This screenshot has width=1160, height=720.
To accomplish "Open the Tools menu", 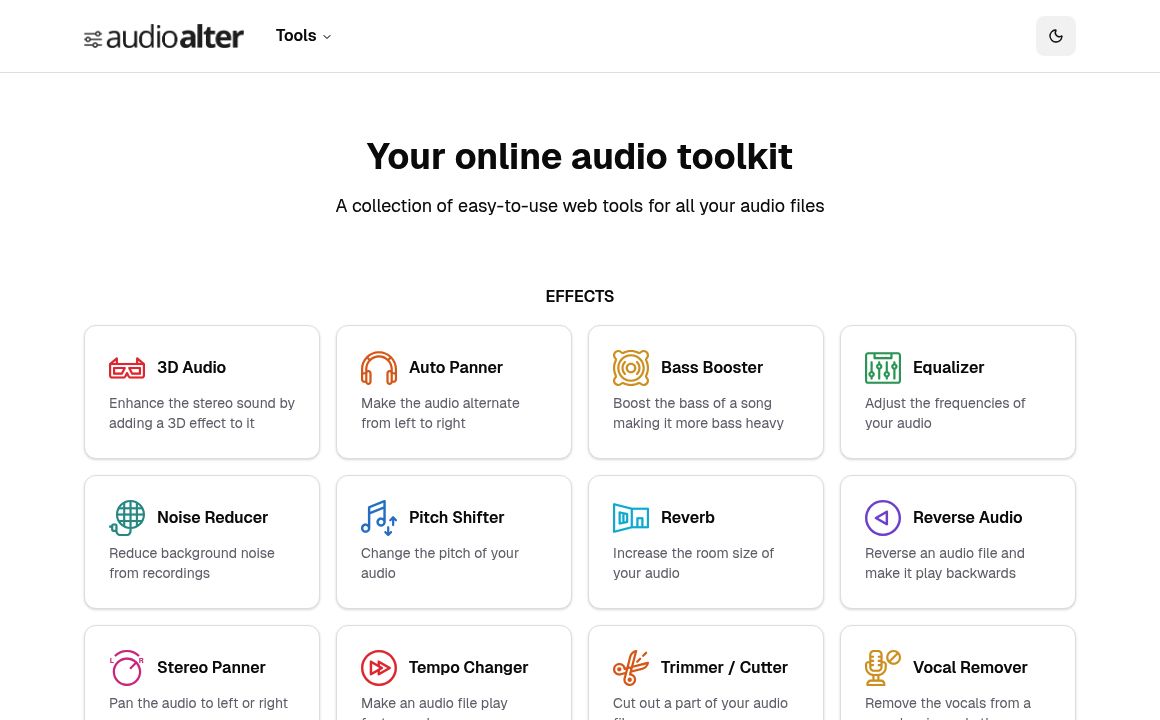I will click(x=296, y=36).
